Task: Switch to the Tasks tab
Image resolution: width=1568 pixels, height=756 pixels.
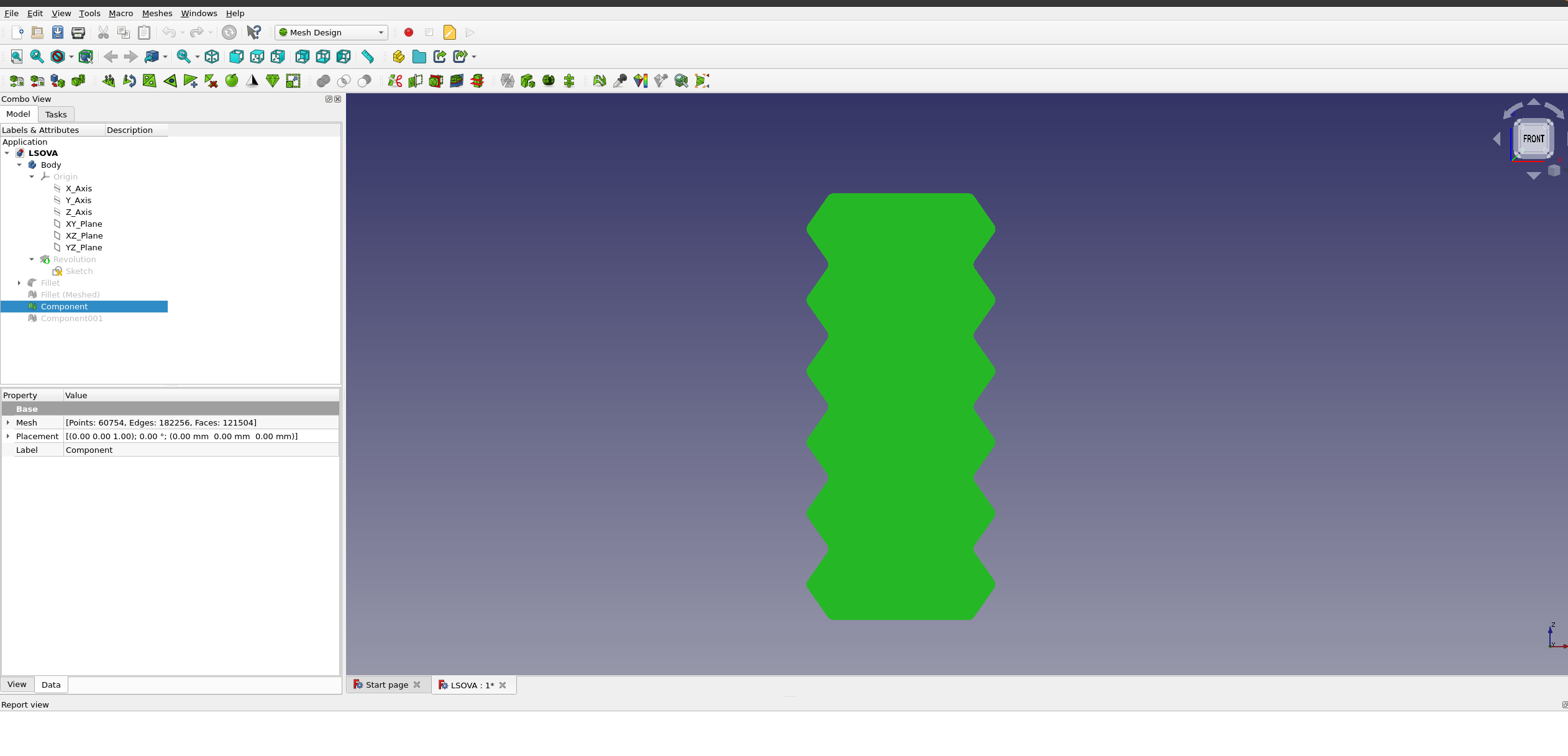Action: [x=56, y=114]
